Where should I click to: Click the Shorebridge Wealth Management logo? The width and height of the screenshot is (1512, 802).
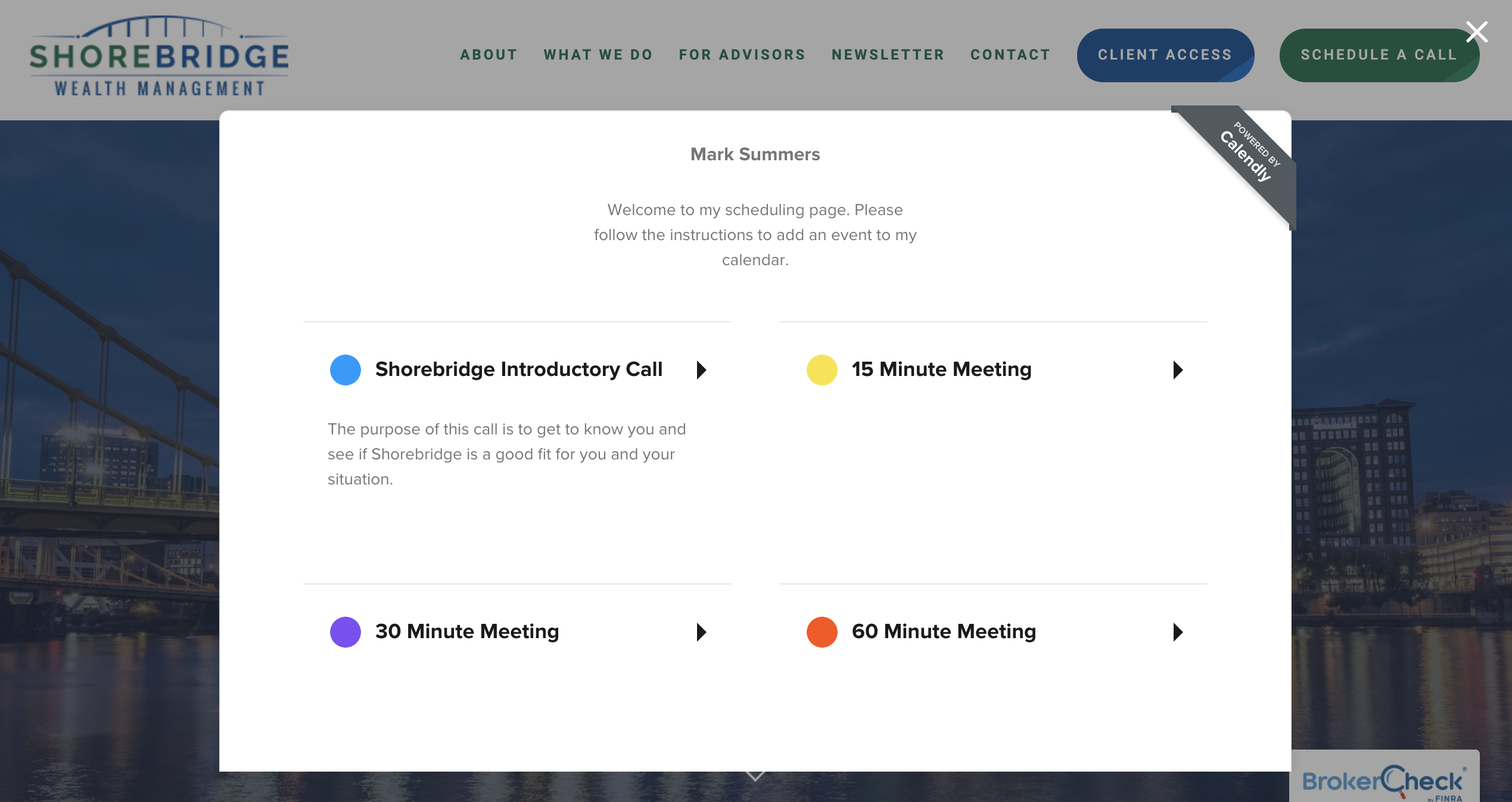(159, 57)
